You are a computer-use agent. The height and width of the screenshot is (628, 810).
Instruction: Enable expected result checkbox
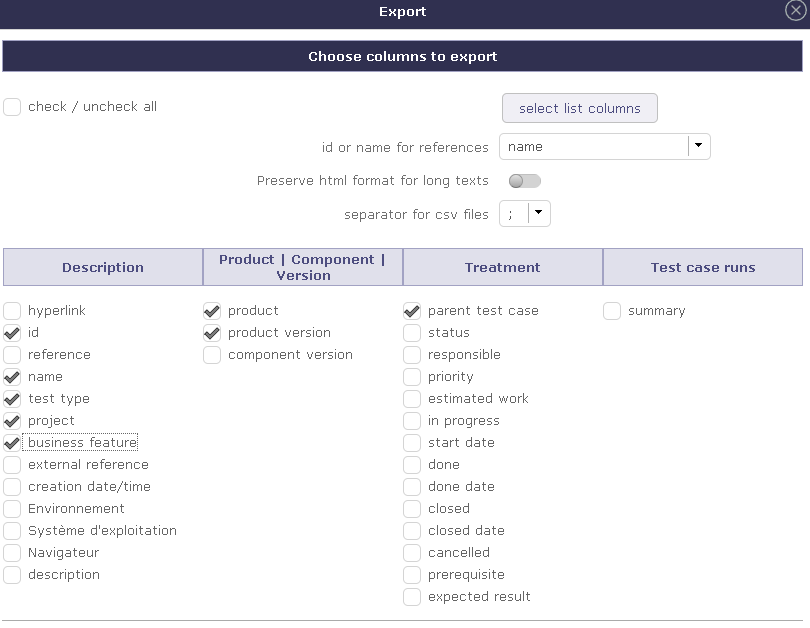(412, 597)
